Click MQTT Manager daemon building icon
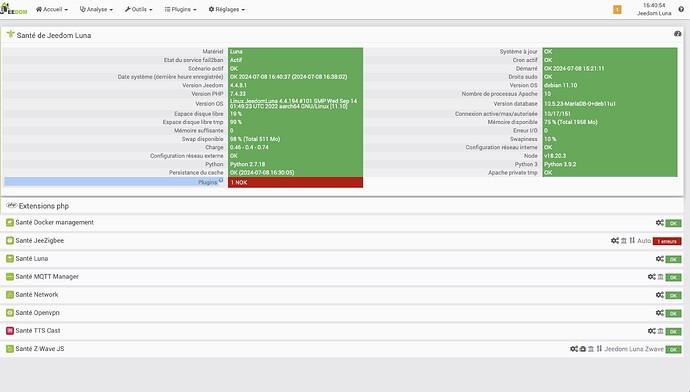The image size is (690, 392). pyautogui.click(x=661, y=277)
